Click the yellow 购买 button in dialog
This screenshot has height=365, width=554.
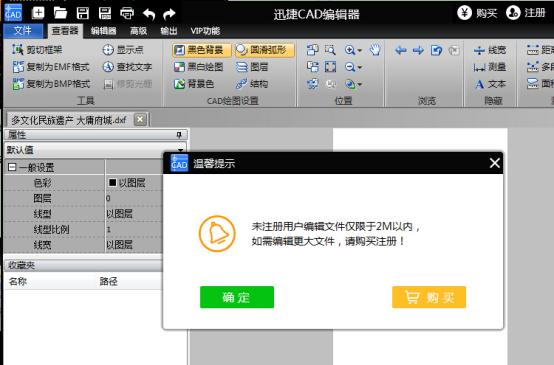[429, 297]
